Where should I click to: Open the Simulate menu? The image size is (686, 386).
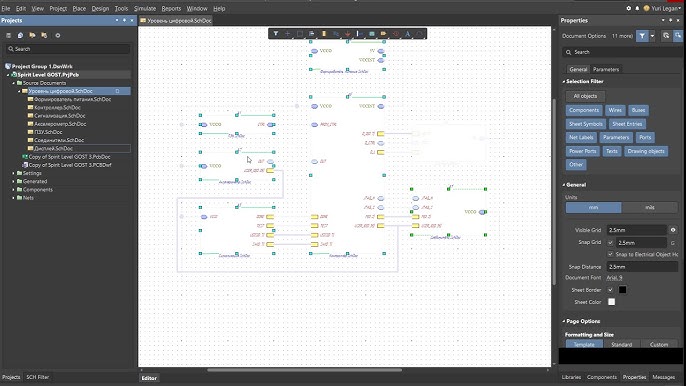pyautogui.click(x=145, y=8)
